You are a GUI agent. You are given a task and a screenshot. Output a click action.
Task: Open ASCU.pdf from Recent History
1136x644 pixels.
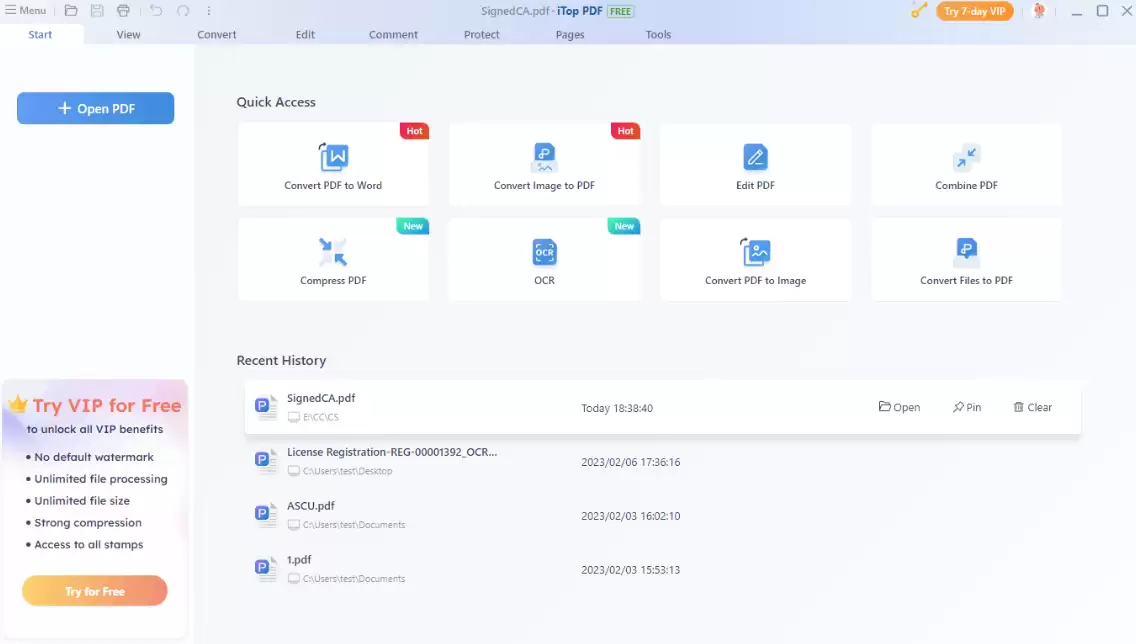(311, 506)
